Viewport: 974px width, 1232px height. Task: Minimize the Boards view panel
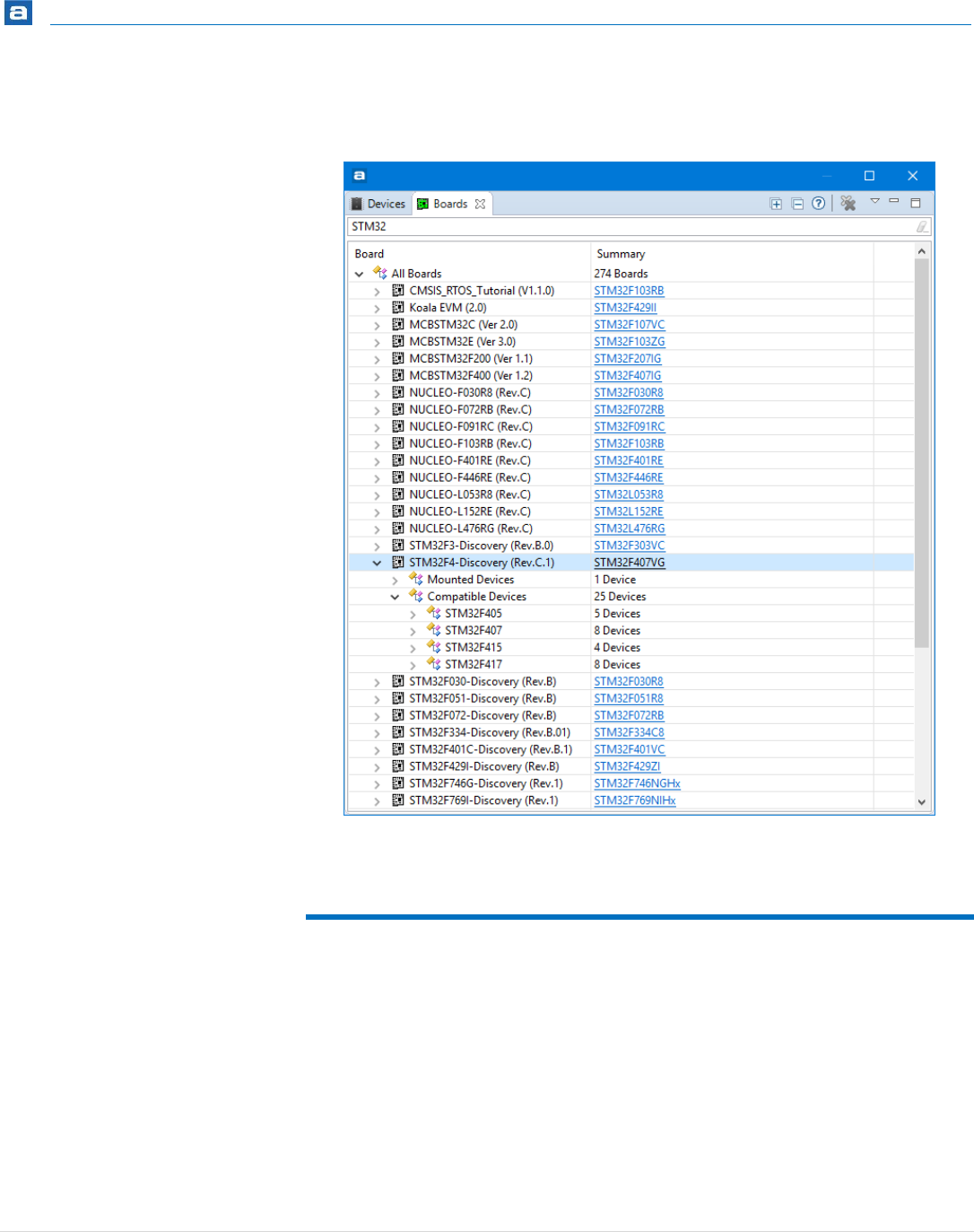pyautogui.click(x=894, y=201)
